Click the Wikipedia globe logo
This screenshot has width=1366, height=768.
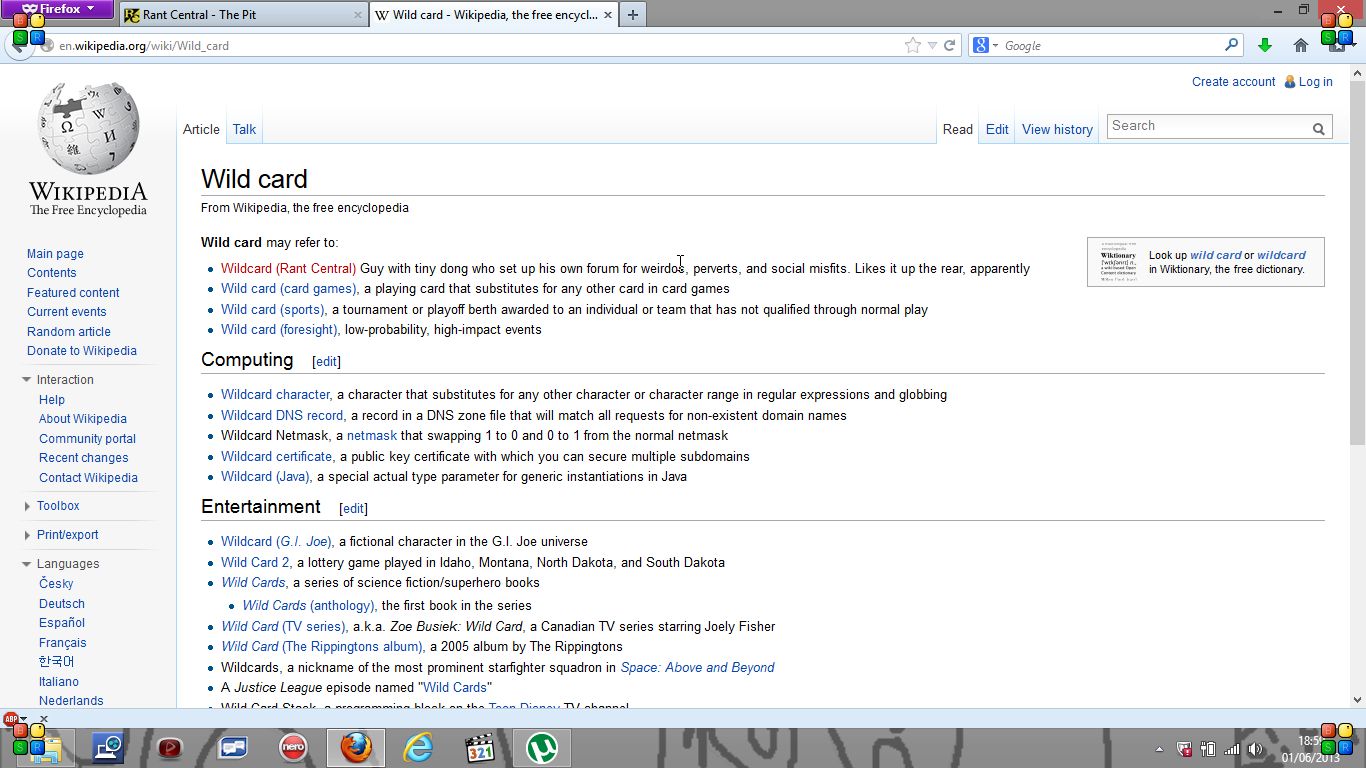pyautogui.click(x=88, y=129)
